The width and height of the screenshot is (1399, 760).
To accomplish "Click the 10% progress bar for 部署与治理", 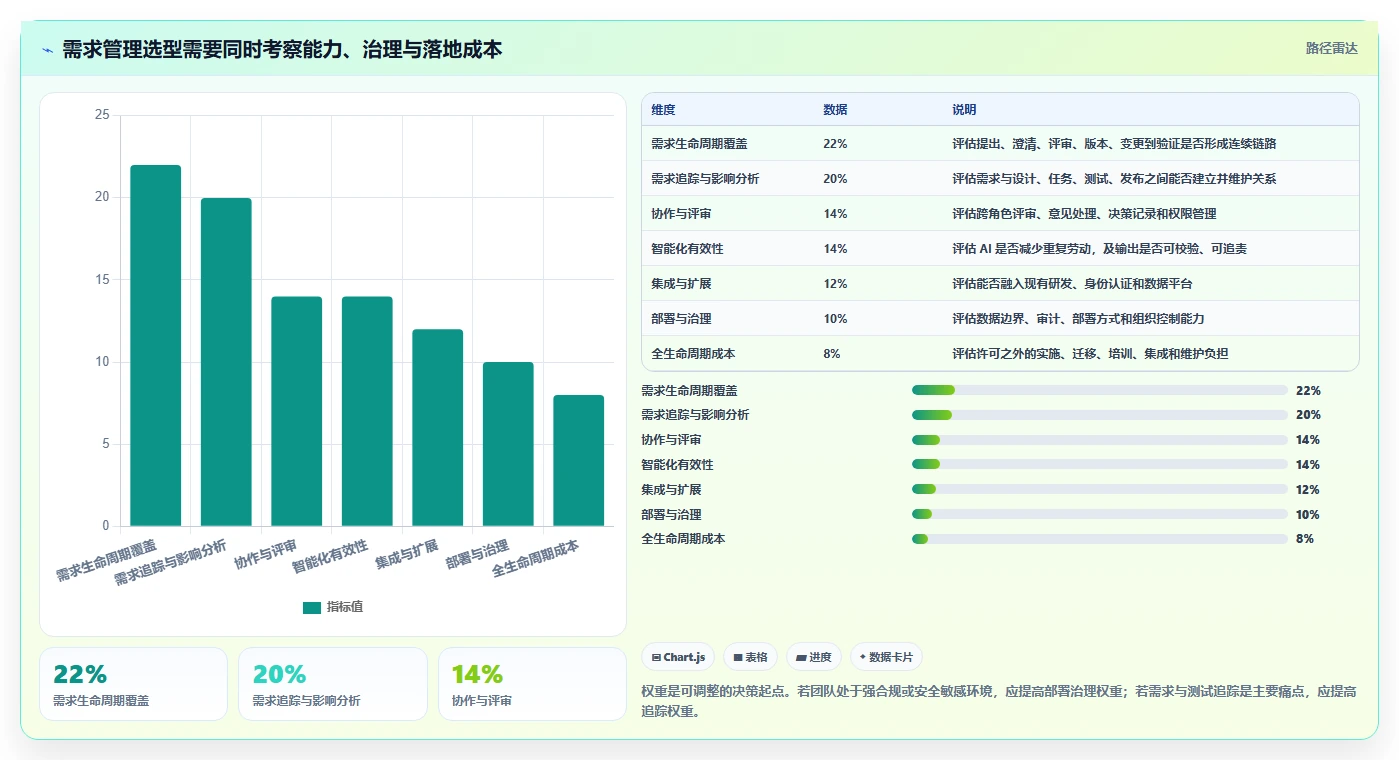I will 1100,514.
